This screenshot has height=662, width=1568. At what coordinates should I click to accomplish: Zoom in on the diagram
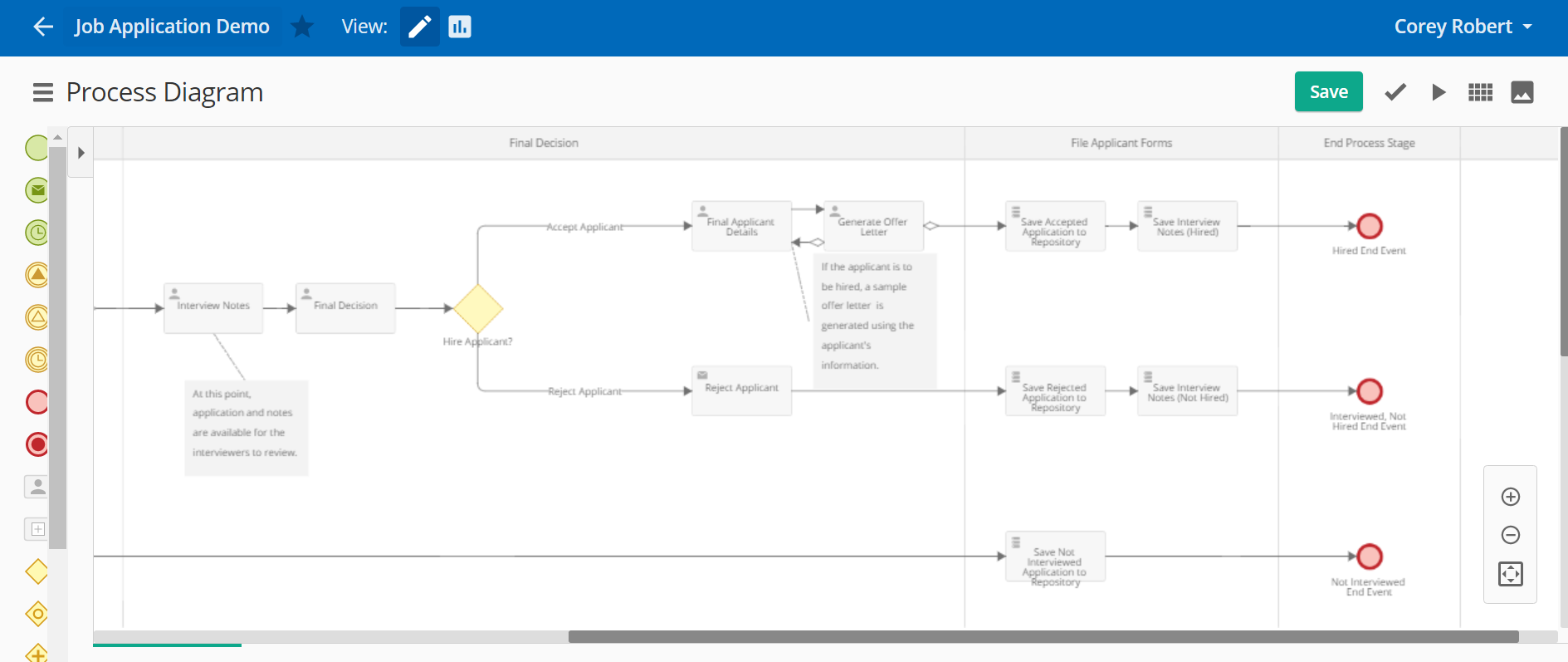pos(1510,497)
